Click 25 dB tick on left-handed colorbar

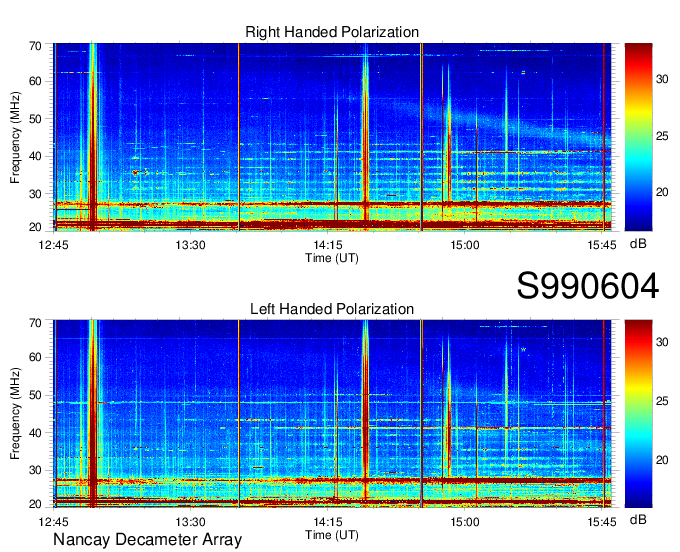point(662,401)
